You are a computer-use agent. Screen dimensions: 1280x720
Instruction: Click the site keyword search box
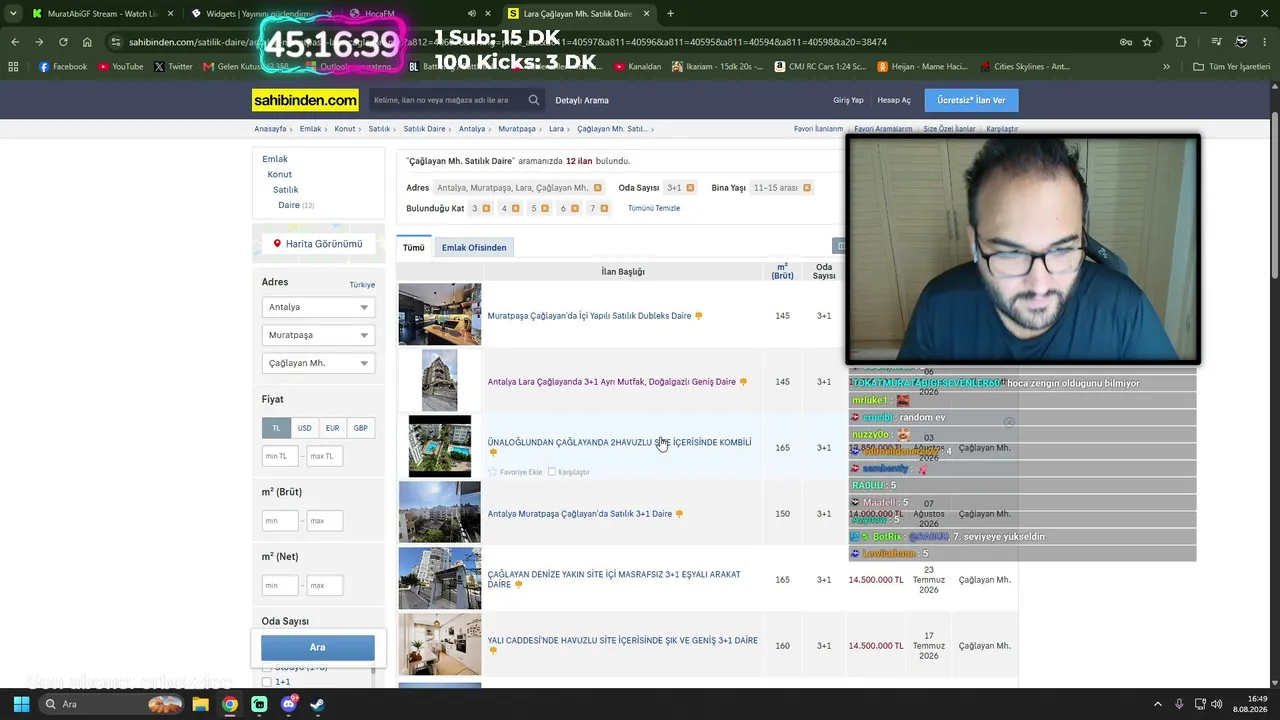pos(447,100)
